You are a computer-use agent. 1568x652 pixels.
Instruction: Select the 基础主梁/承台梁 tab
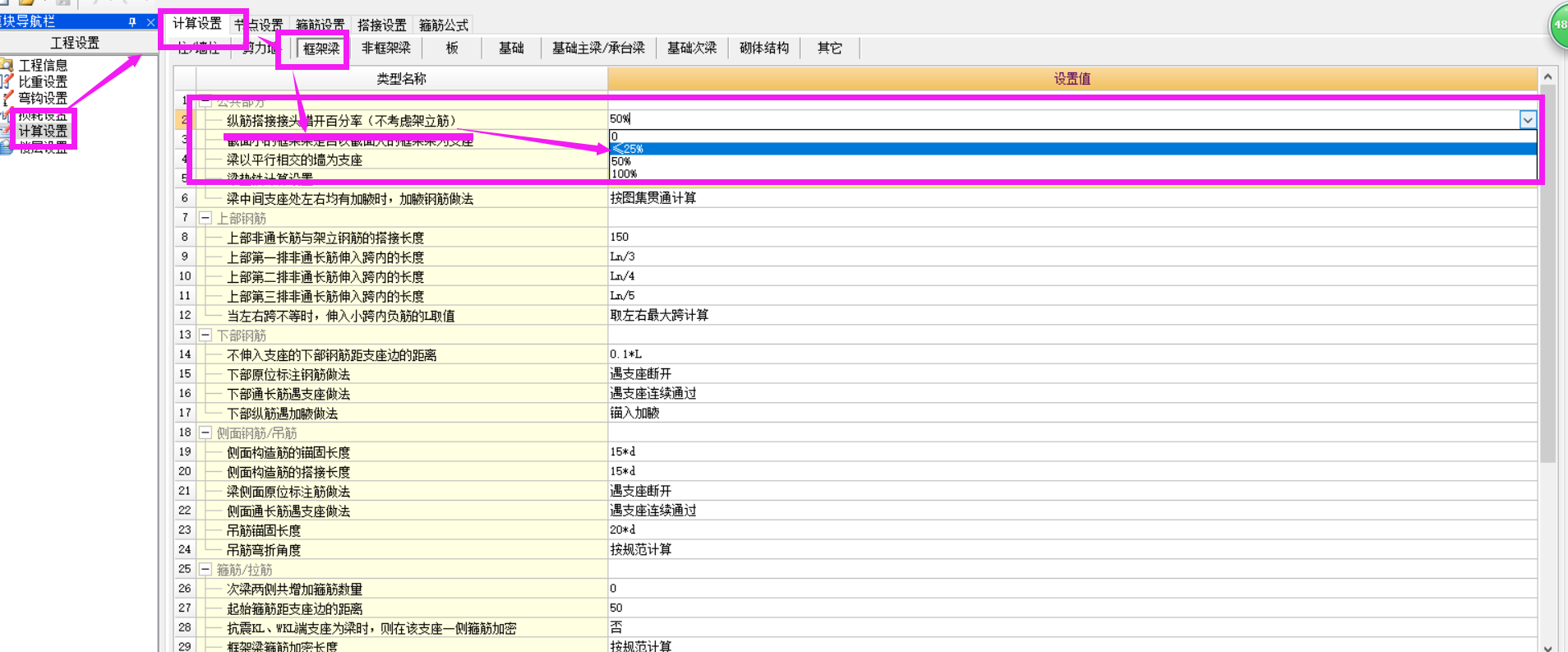[598, 48]
